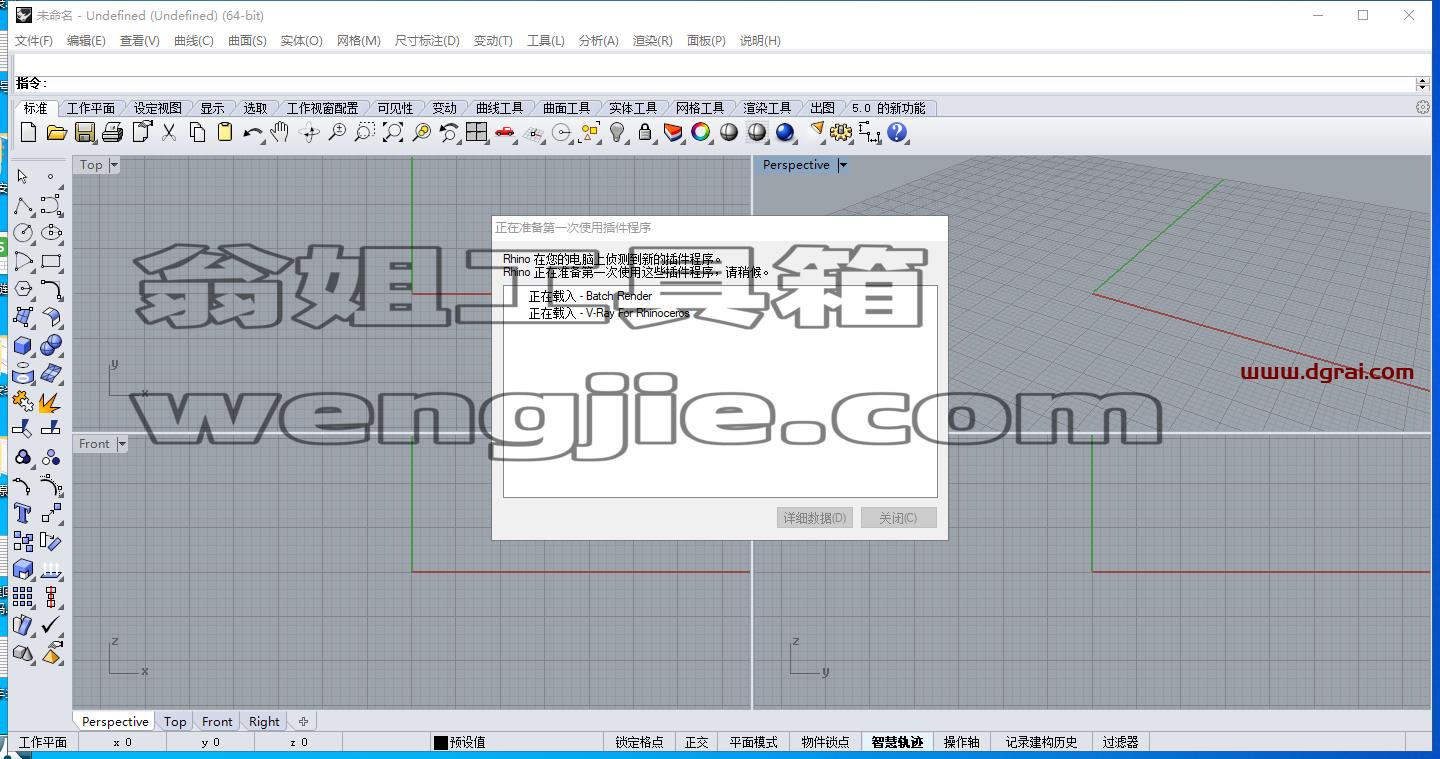
Task: Click the puzzle piece Join icon
Action: (x=23, y=401)
